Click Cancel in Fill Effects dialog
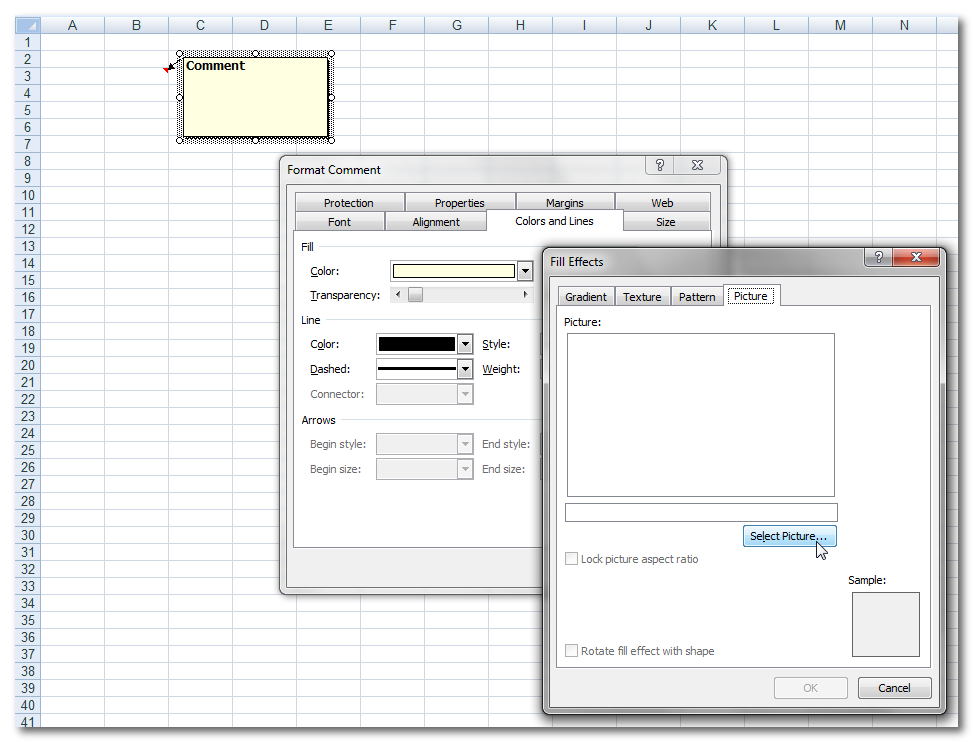Screen dimensions: 973x742 pos(894,688)
